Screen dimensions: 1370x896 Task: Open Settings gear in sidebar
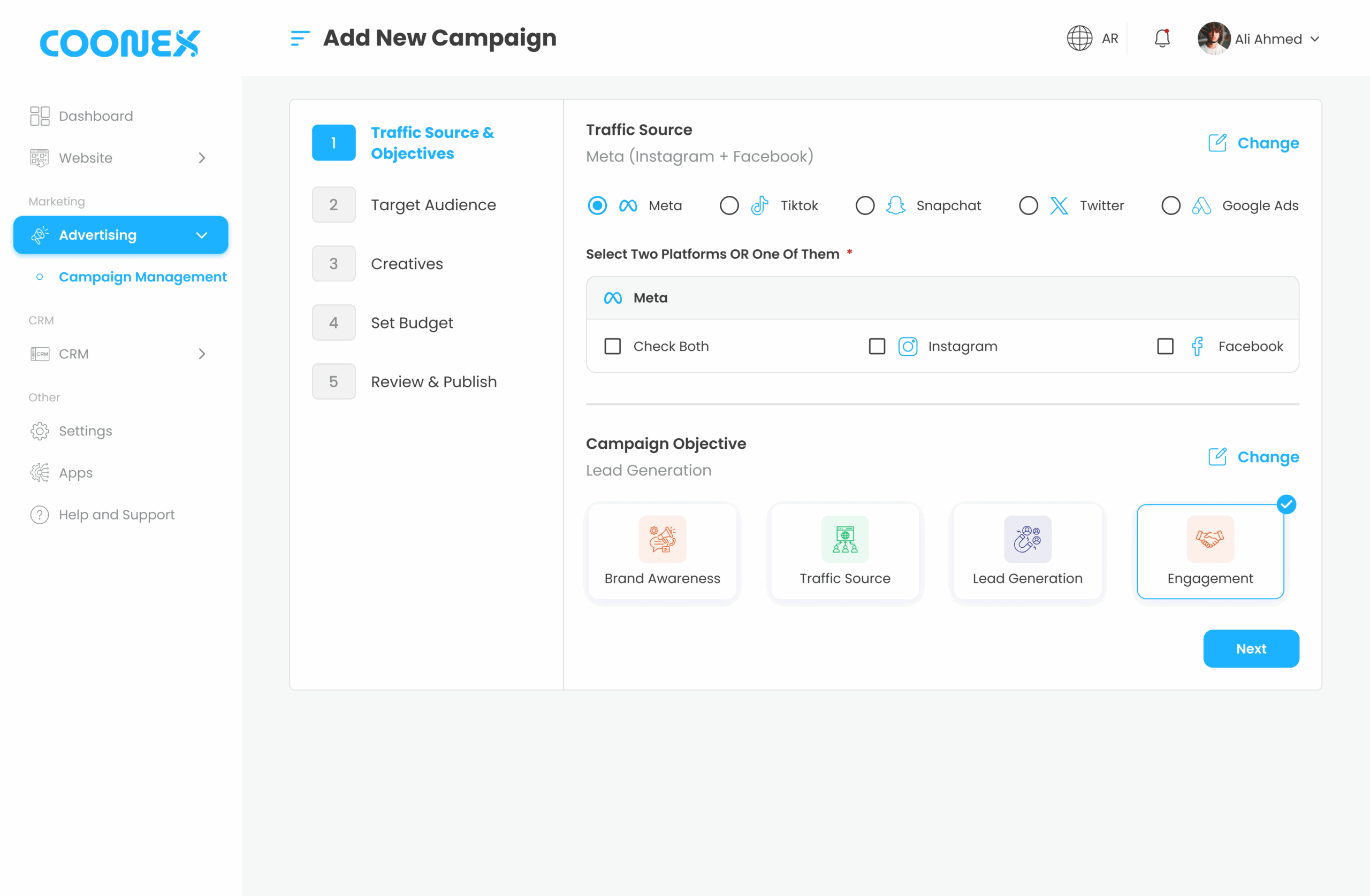click(39, 431)
